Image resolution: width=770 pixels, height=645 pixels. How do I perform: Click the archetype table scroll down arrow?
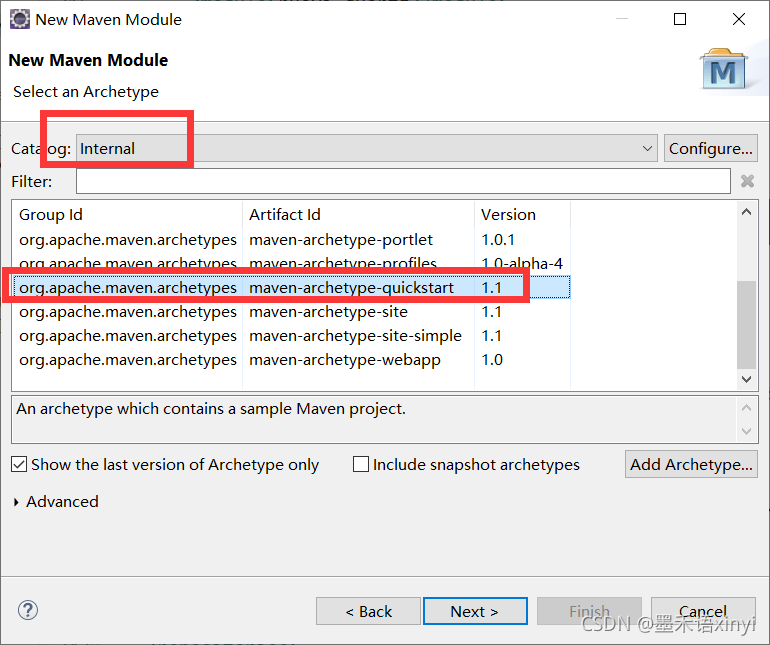coord(746,379)
